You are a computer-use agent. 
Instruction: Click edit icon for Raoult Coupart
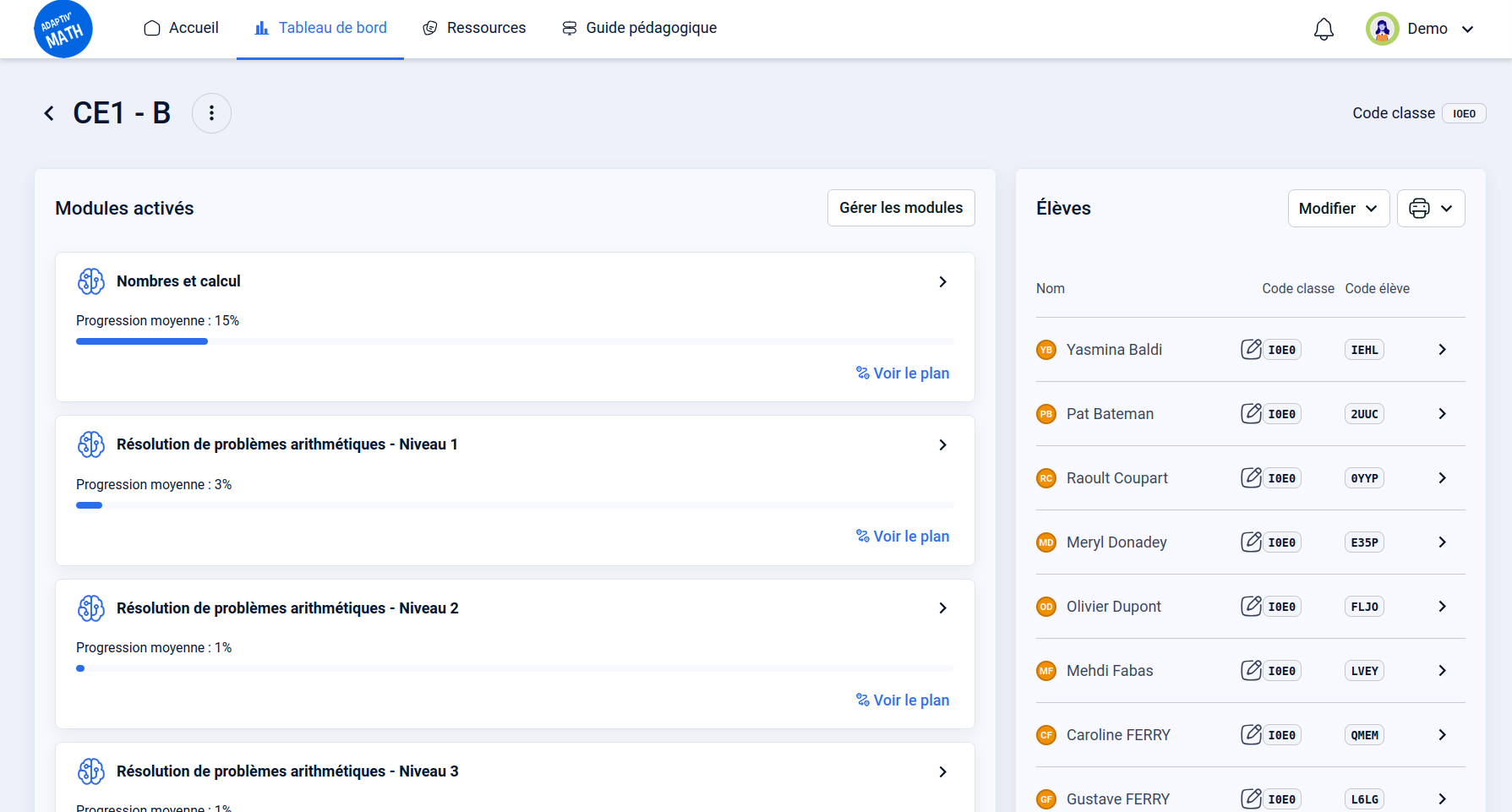(1251, 477)
